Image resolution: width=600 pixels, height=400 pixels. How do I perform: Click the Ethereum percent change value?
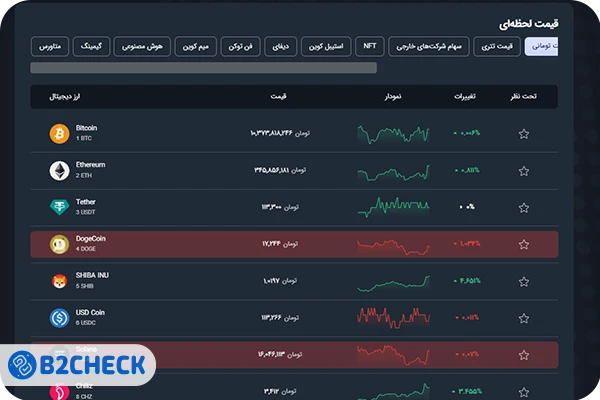coord(467,170)
